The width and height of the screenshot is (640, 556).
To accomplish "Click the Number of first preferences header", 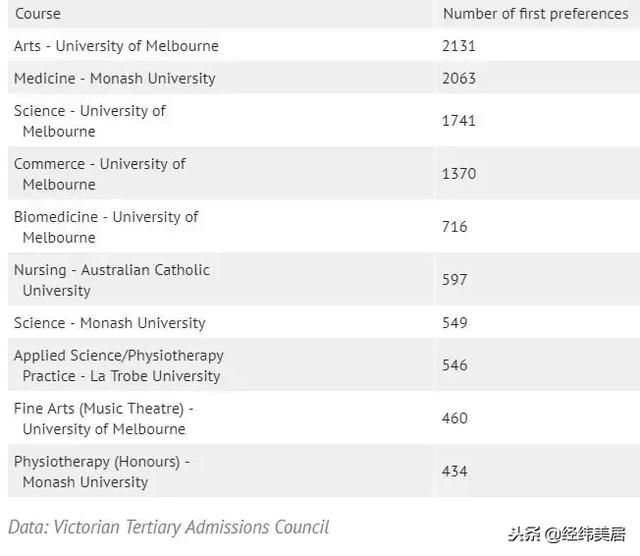I will 536,14.
